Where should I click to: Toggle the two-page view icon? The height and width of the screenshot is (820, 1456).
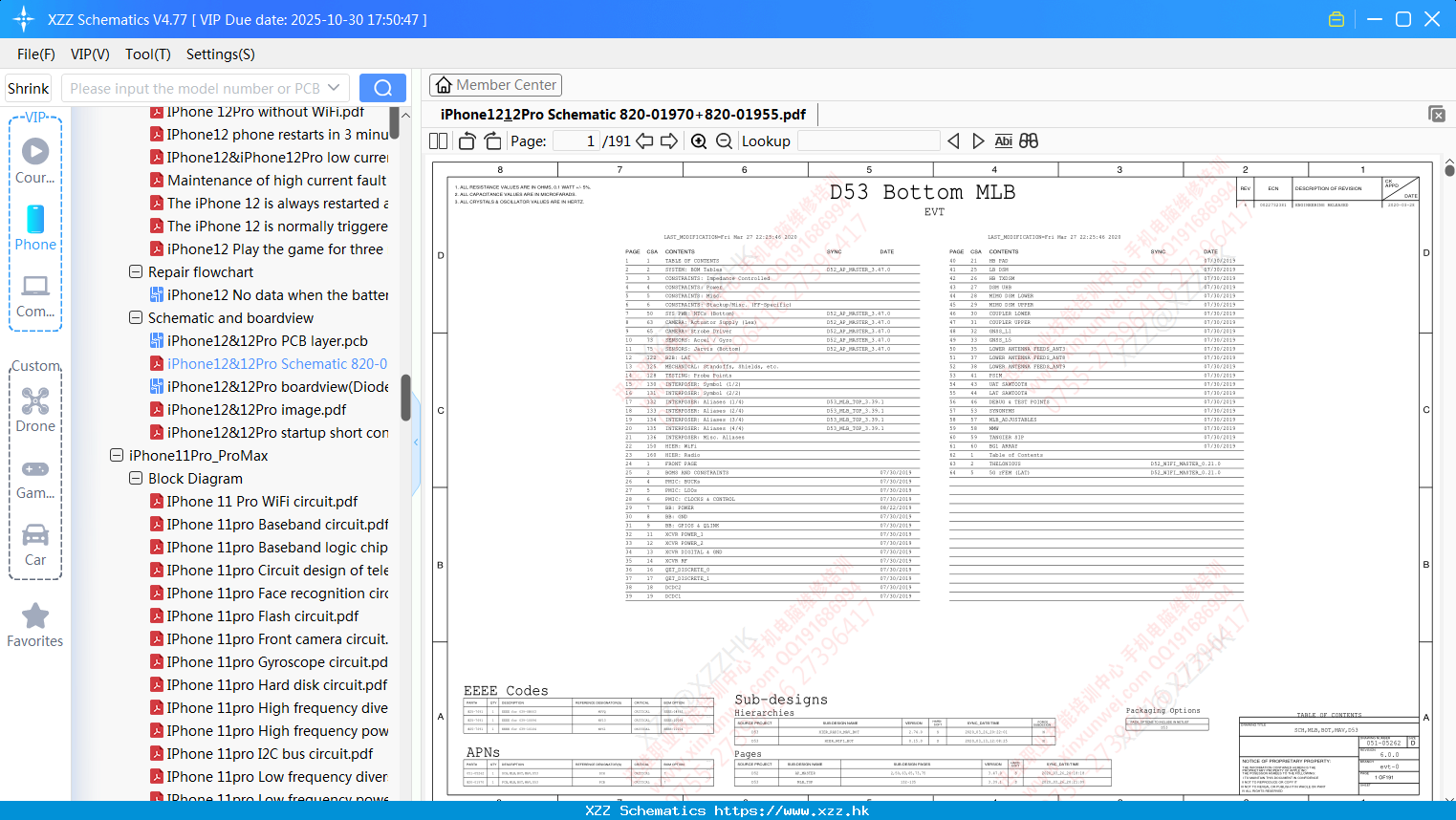pos(439,140)
